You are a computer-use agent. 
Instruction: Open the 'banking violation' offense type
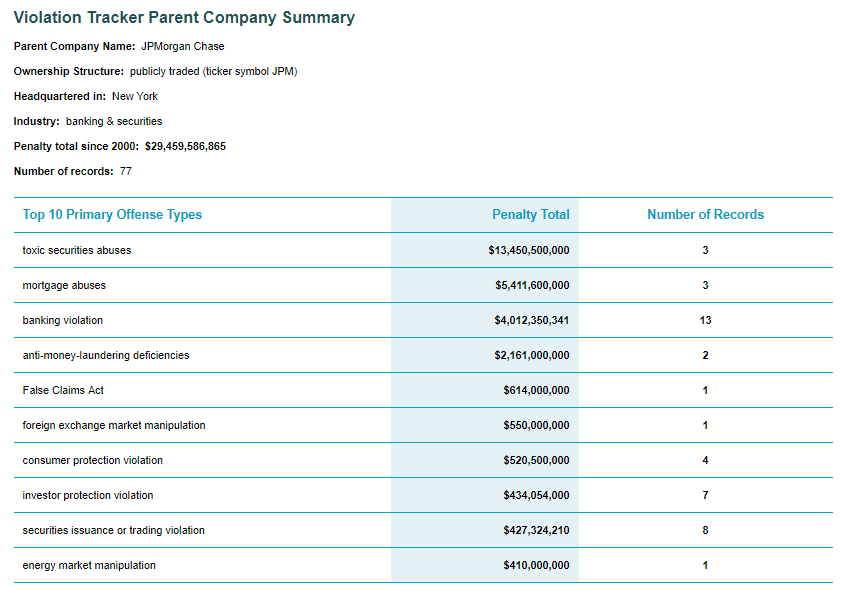point(63,320)
